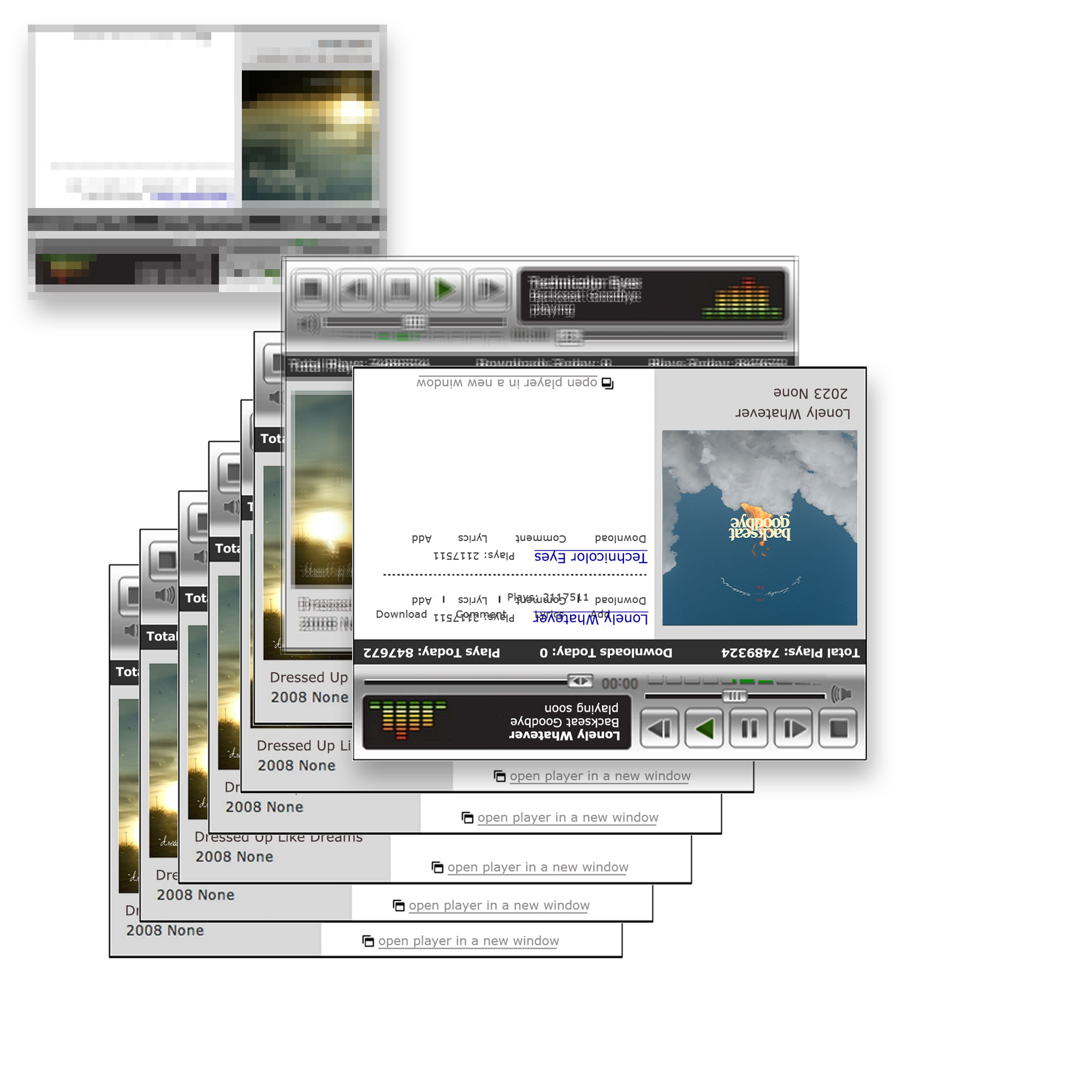Click the Backseat Goodbye album cover art
This screenshot has height=1092, width=1092.
pos(759,527)
